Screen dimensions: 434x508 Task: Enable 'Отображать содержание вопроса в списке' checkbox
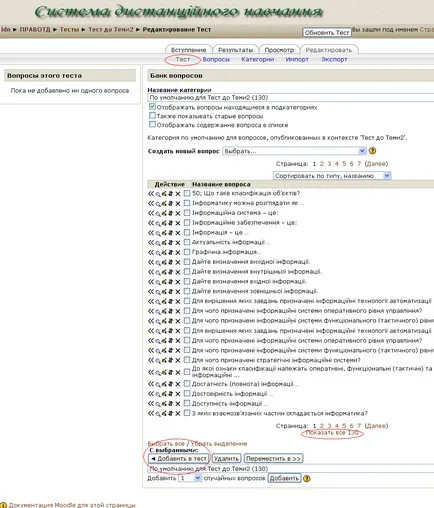(152, 124)
